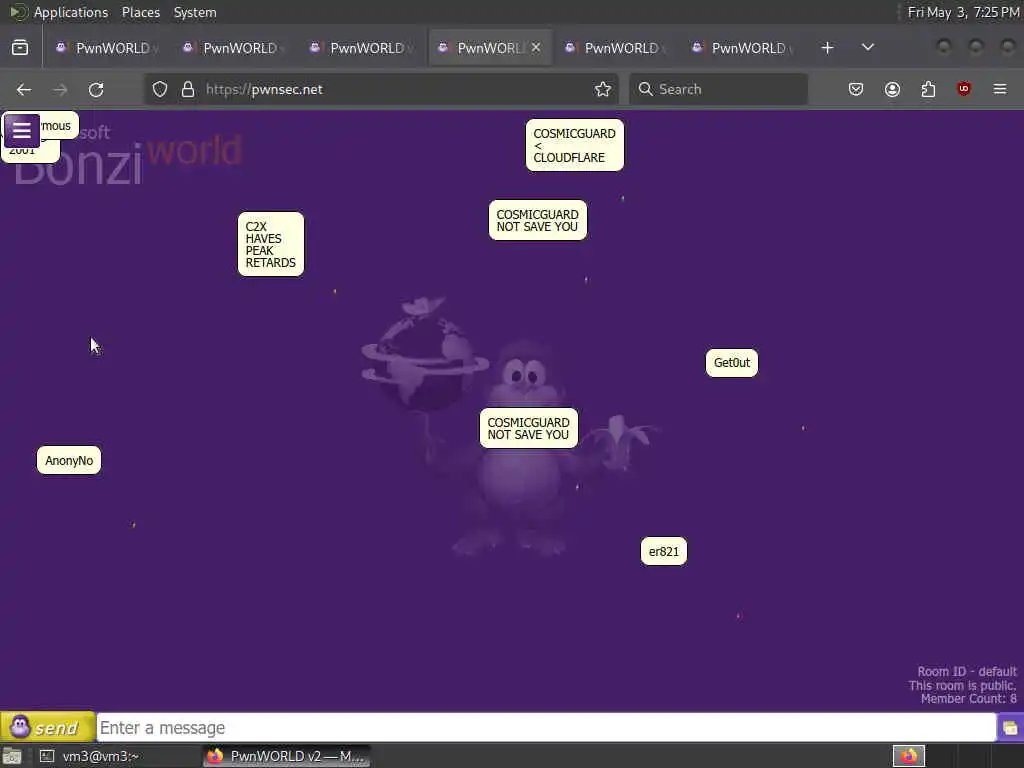This screenshot has width=1024, height=768.
Task: Go back to the previous page
Action: (x=24, y=89)
